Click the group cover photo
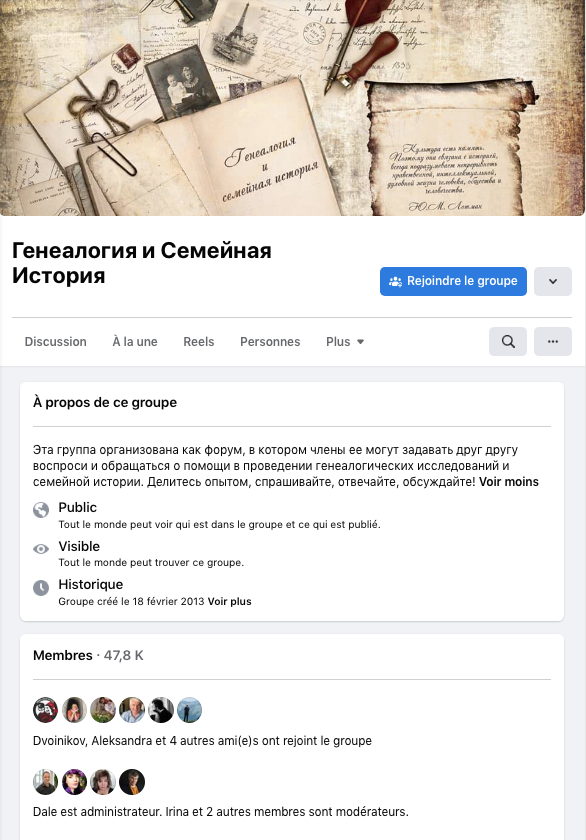The image size is (586, 840). click(x=292, y=108)
